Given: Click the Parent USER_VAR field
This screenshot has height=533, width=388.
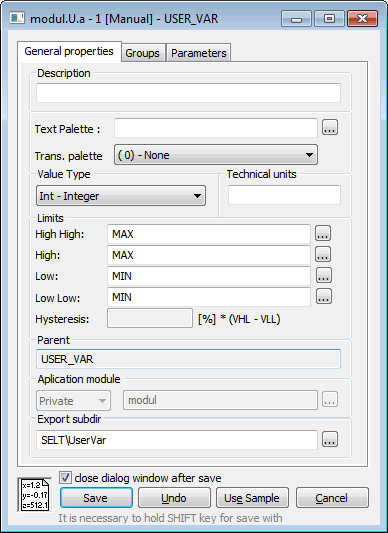Looking at the screenshot, I should click(188, 359).
